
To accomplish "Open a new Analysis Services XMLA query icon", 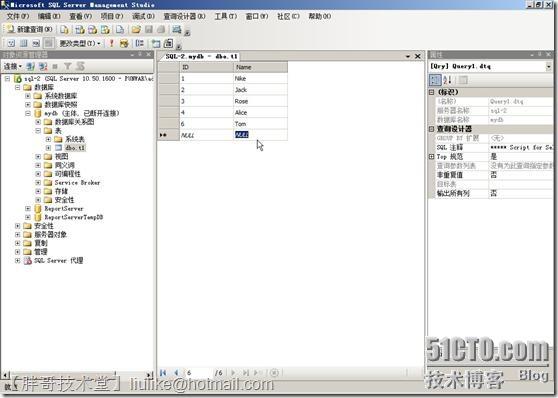I will 105,30.
